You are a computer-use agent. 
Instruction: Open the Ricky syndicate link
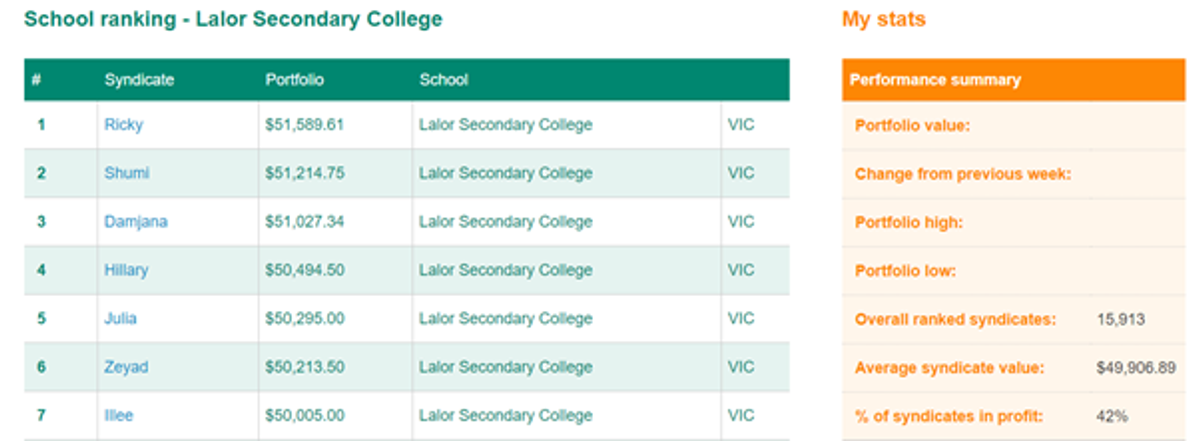(124, 125)
